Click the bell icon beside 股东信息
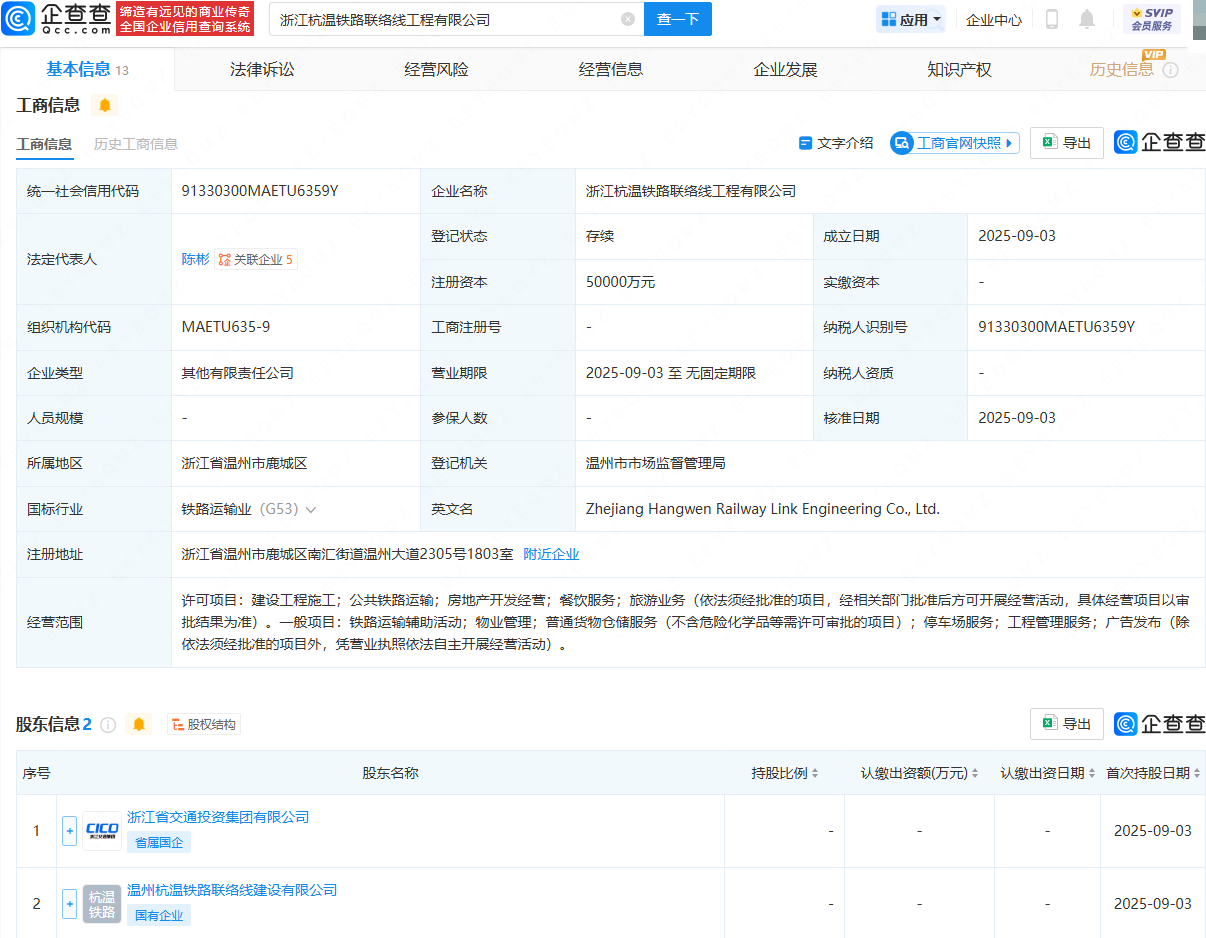This screenshot has width=1206, height=938. (138, 724)
